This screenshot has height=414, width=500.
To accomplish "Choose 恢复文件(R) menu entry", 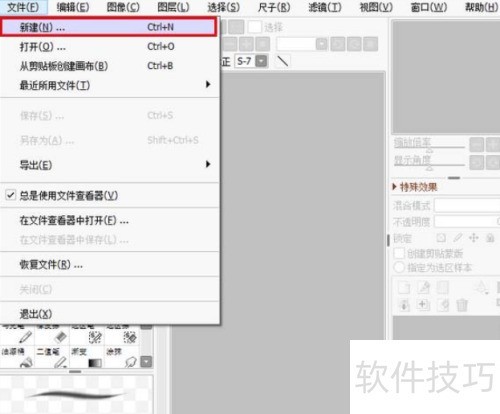I will (109, 265).
